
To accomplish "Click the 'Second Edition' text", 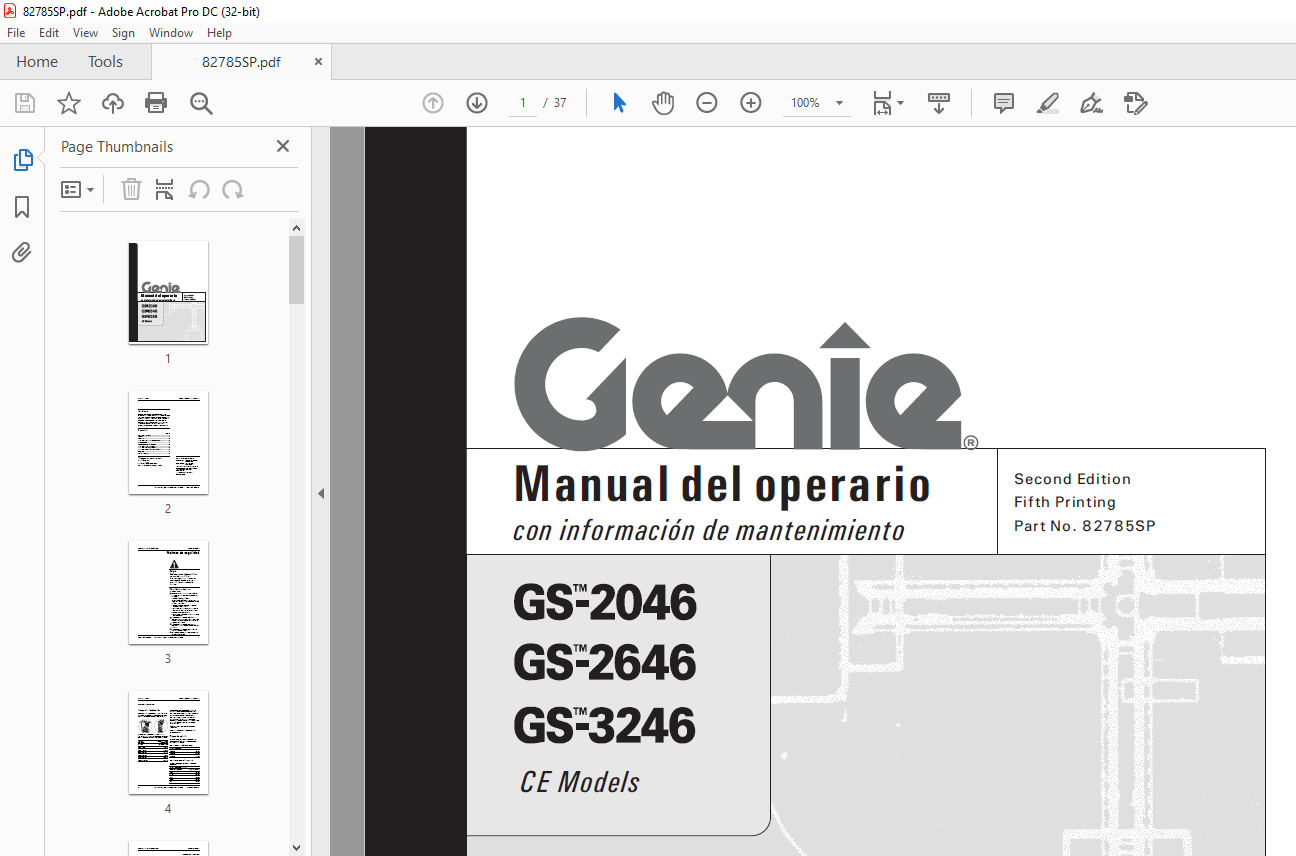I will [x=1073, y=479].
